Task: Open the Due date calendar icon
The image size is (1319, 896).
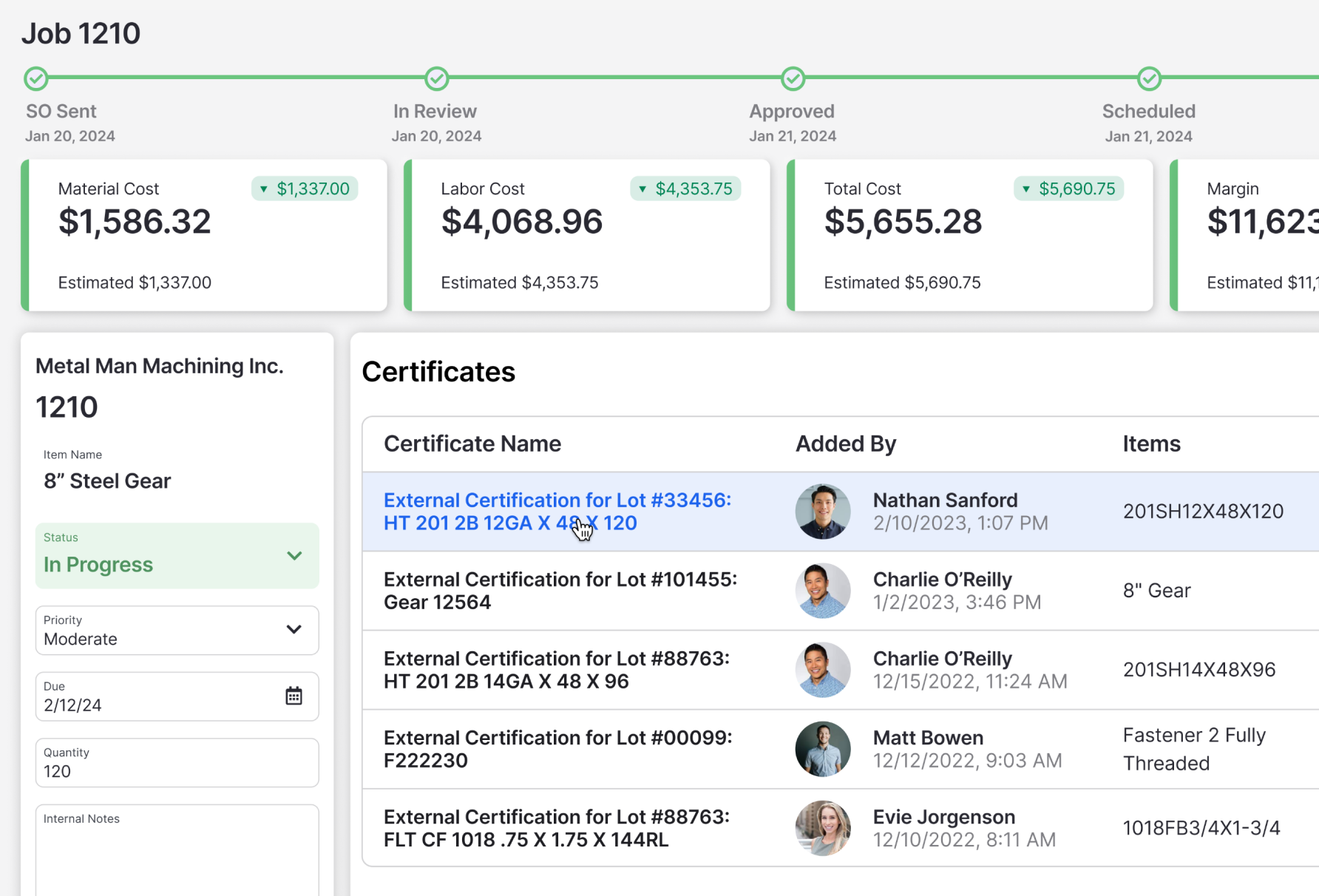Action: tap(294, 696)
